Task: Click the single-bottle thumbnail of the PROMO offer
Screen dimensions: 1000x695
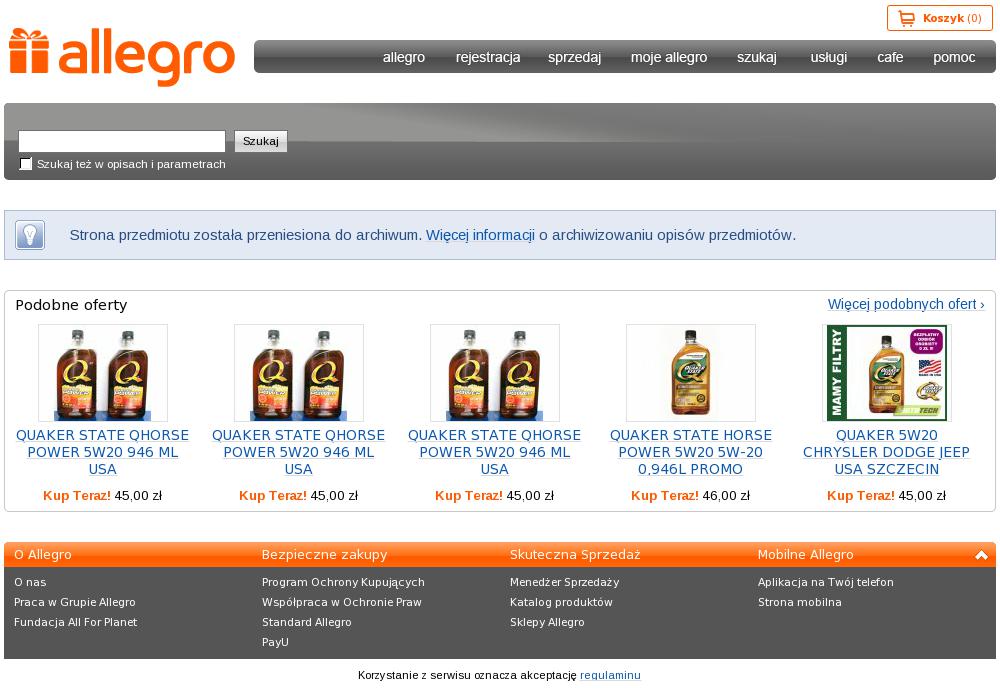Action: [x=691, y=373]
